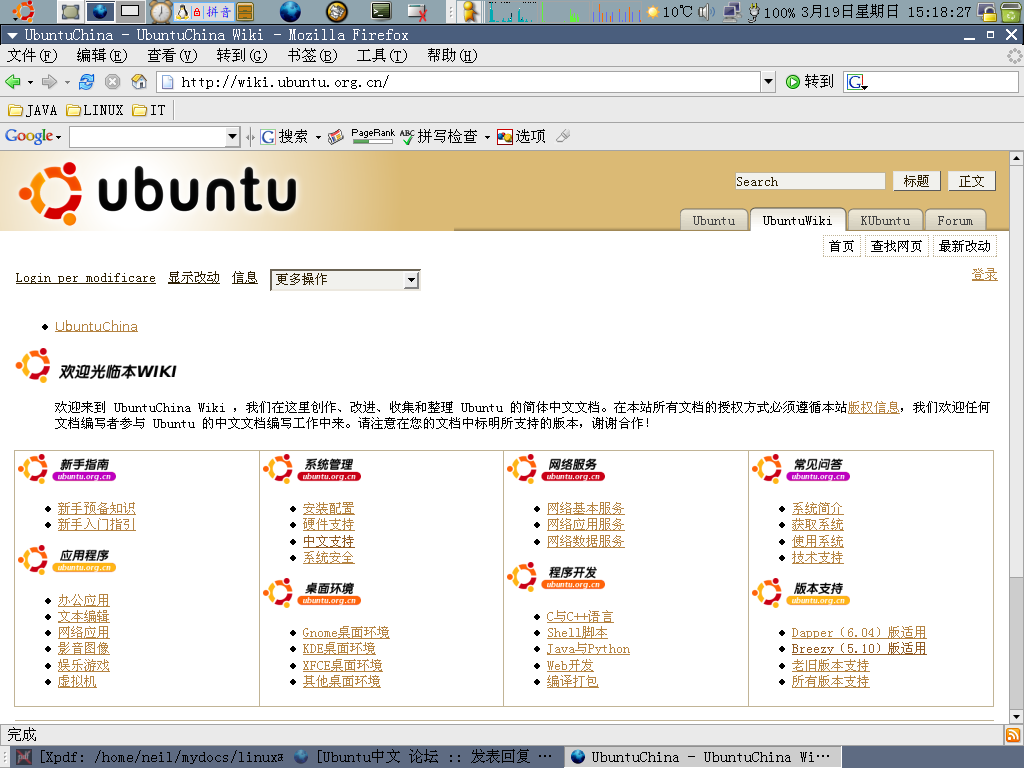This screenshot has width=1024, height=768.
Task: Click the PageRank indicator
Action: tap(372, 136)
